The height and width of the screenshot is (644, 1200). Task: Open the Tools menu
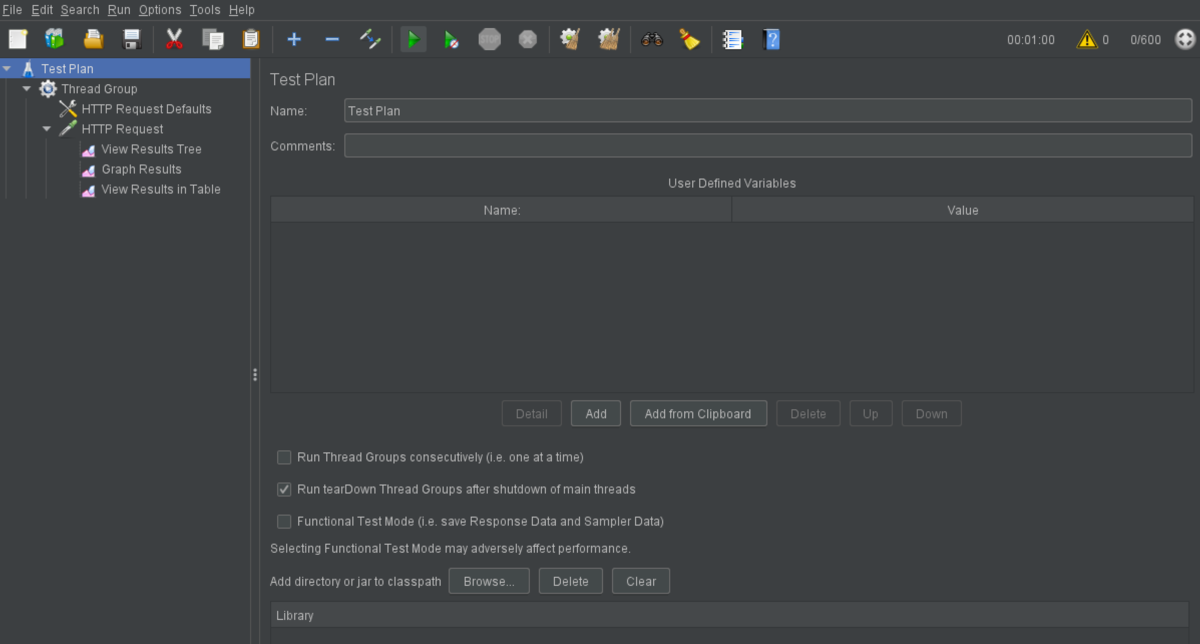(205, 9)
